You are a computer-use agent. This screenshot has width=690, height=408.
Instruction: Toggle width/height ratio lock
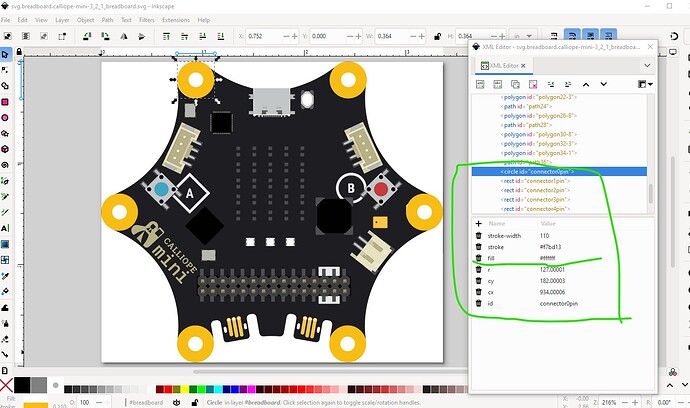click(437, 36)
